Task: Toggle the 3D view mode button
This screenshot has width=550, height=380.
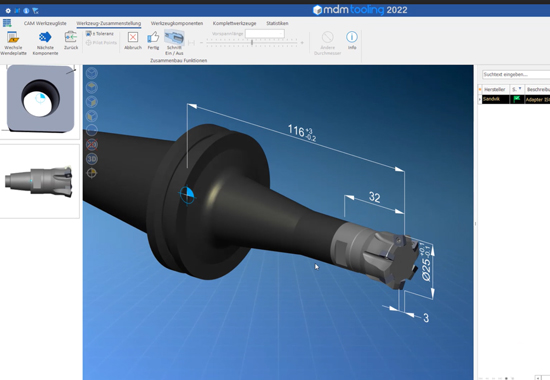Action: 92,159
